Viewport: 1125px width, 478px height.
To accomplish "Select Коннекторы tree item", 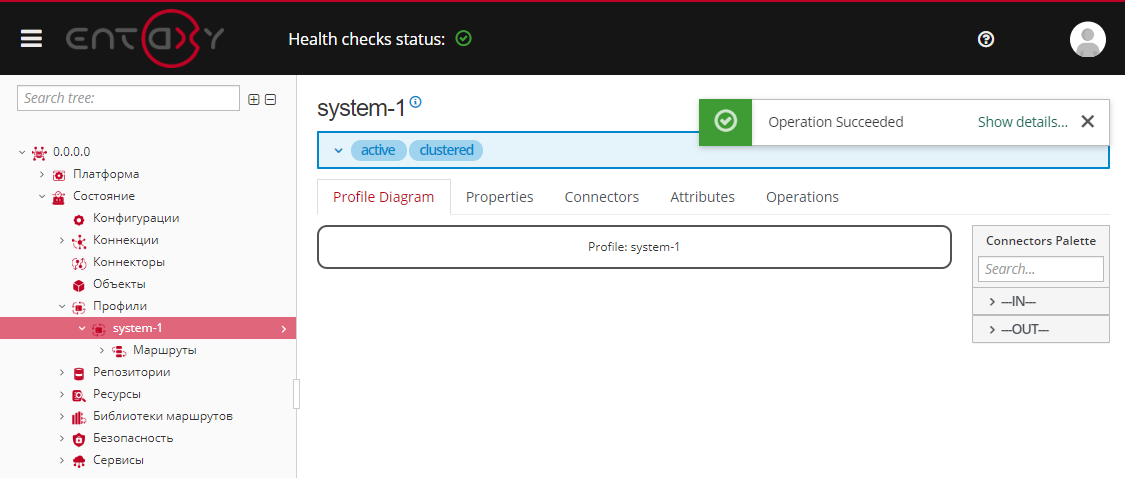I will (x=128, y=262).
